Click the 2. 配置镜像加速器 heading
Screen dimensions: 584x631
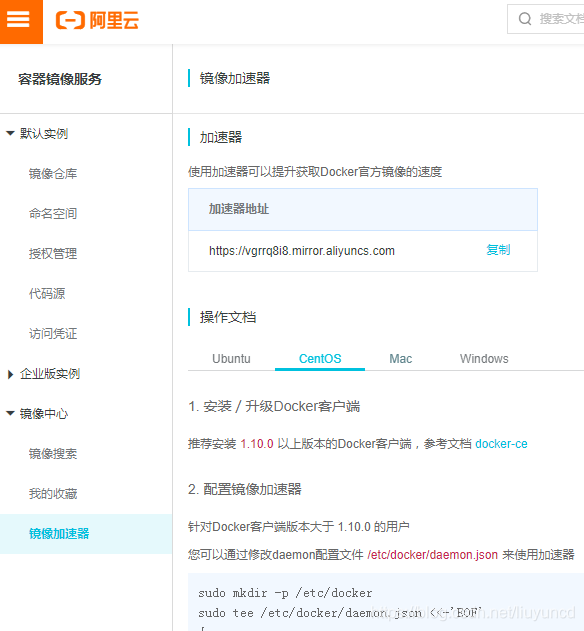tap(245, 489)
